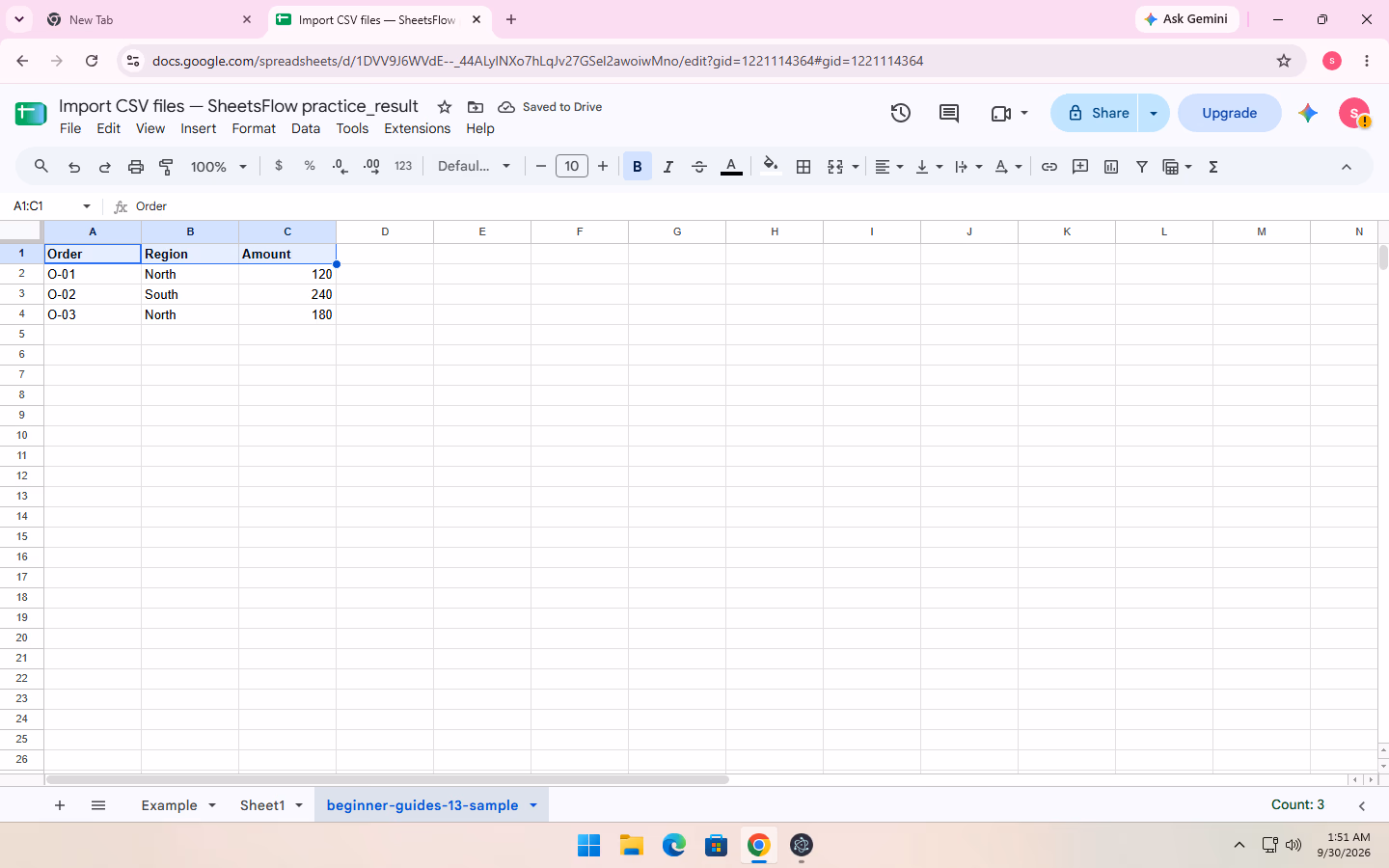The image size is (1389, 868).
Task: Star this spreadsheet
Action: [x=445, y=107]
